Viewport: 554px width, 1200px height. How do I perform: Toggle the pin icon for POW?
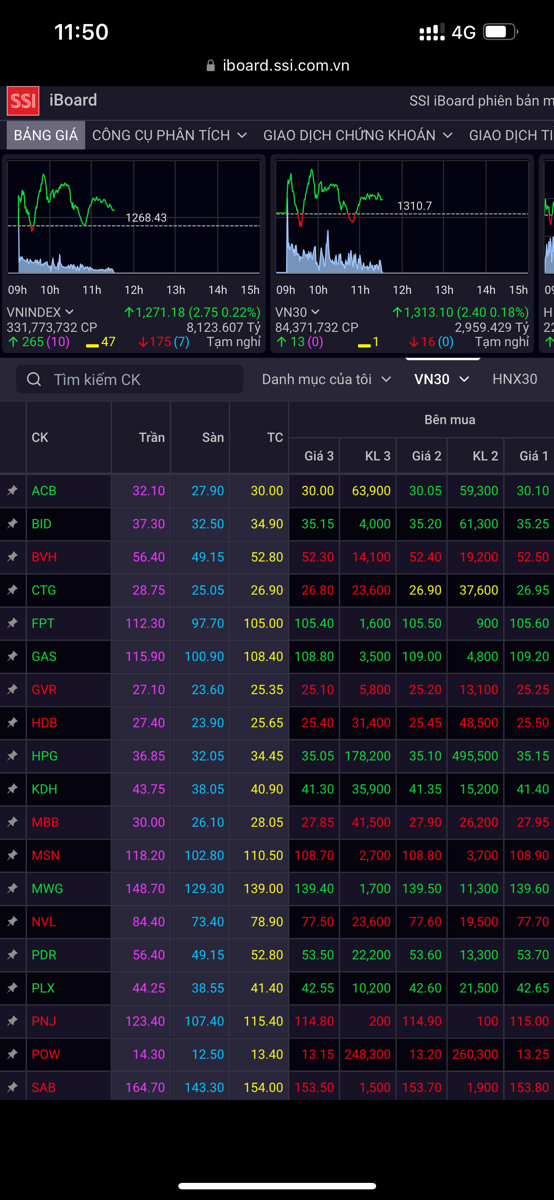[x=13, y=1054]
